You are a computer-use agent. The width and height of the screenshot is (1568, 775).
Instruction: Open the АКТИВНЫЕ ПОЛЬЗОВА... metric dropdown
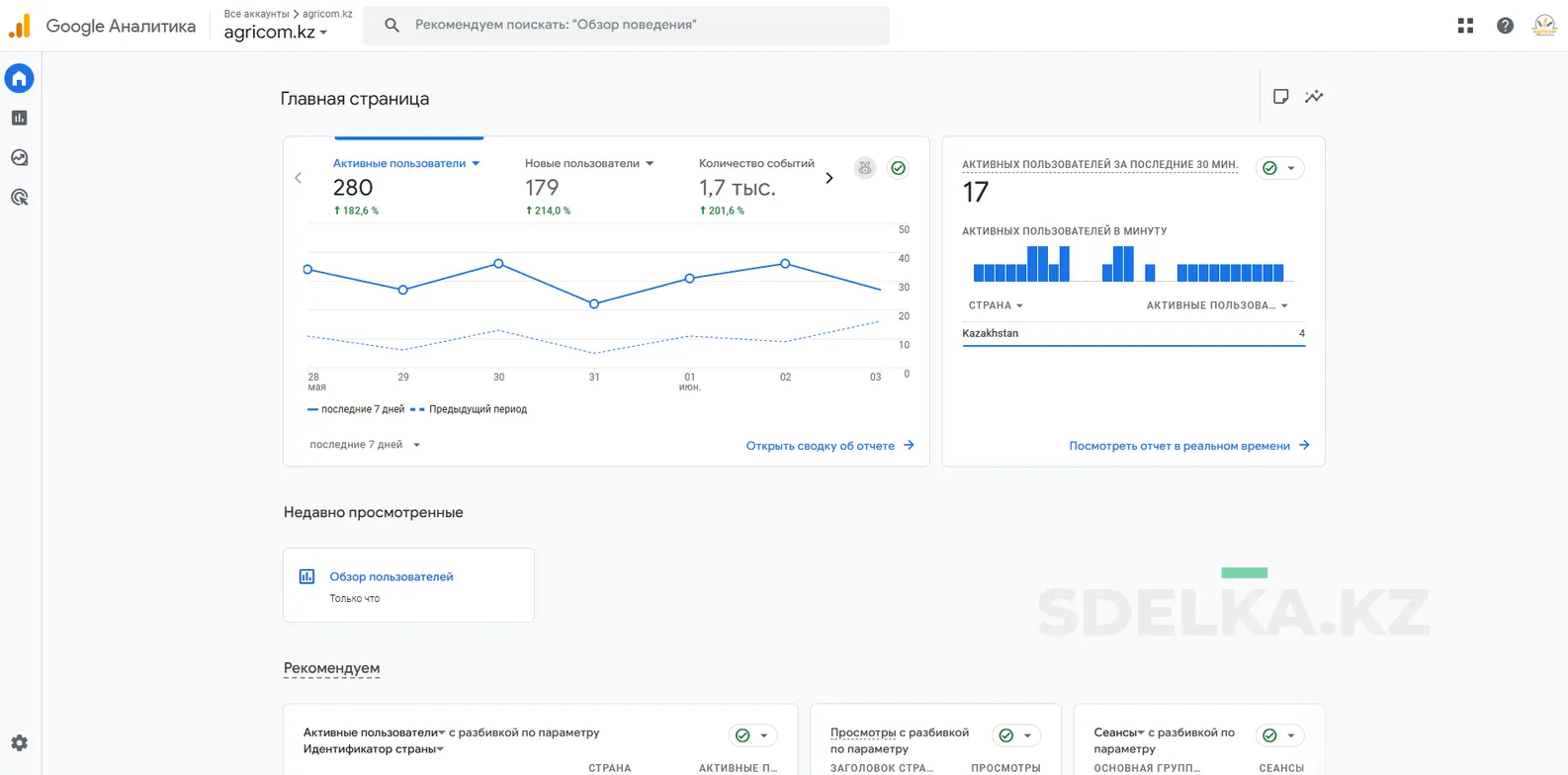1217,305
